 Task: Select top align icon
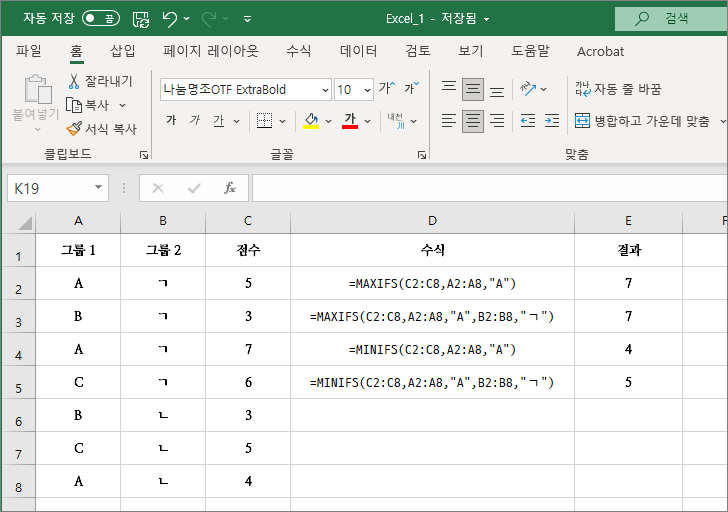coord(449,86)
